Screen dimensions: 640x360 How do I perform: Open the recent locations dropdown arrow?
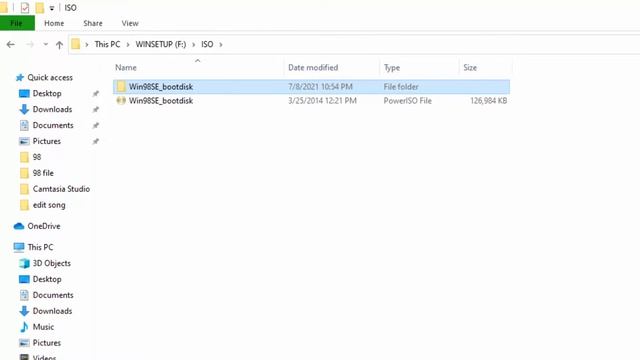[46, 44]
